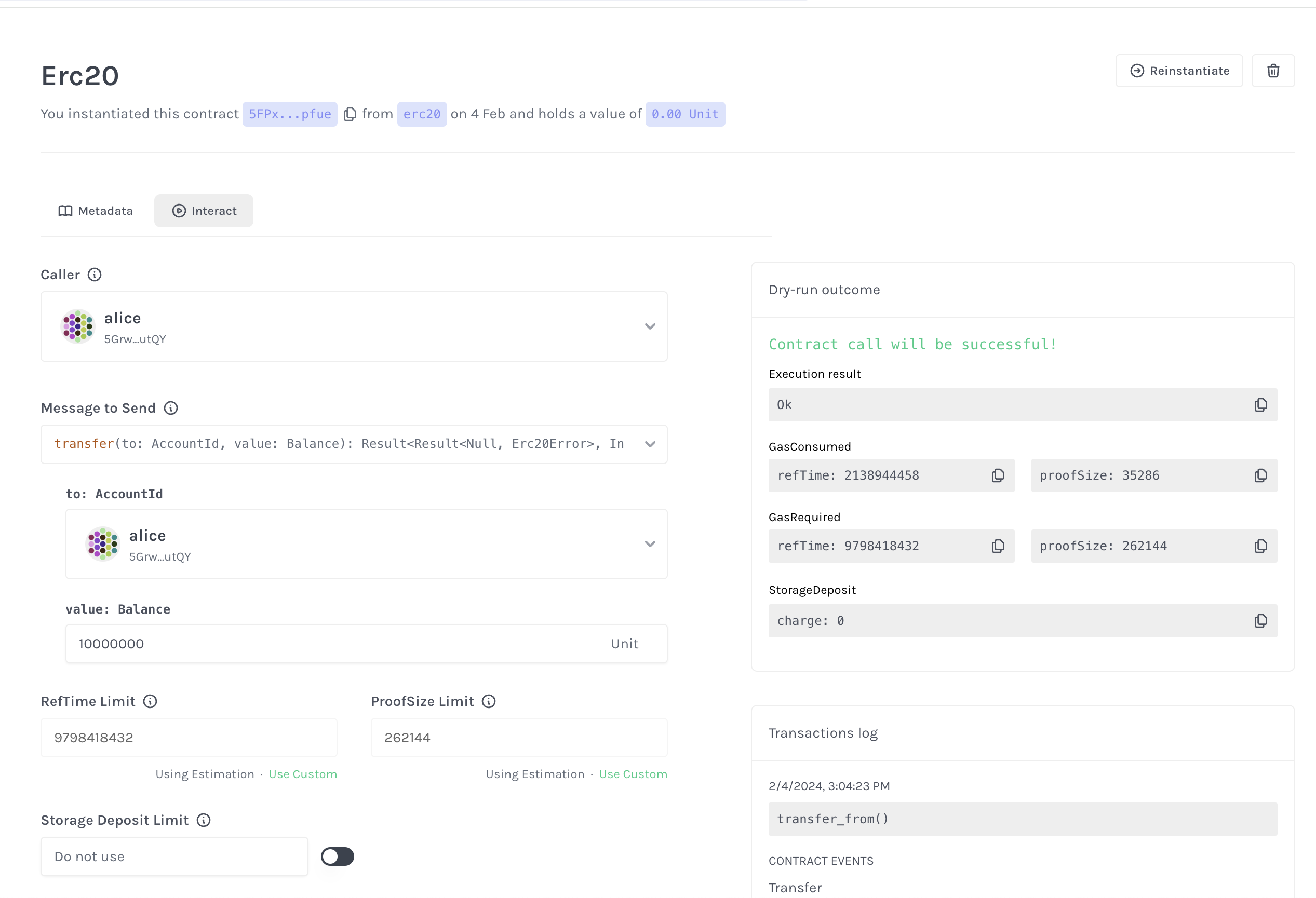Copy GasConsumed proofSize 35286 value
Screen dimensions: 1316x898
tap(1260, 475)
